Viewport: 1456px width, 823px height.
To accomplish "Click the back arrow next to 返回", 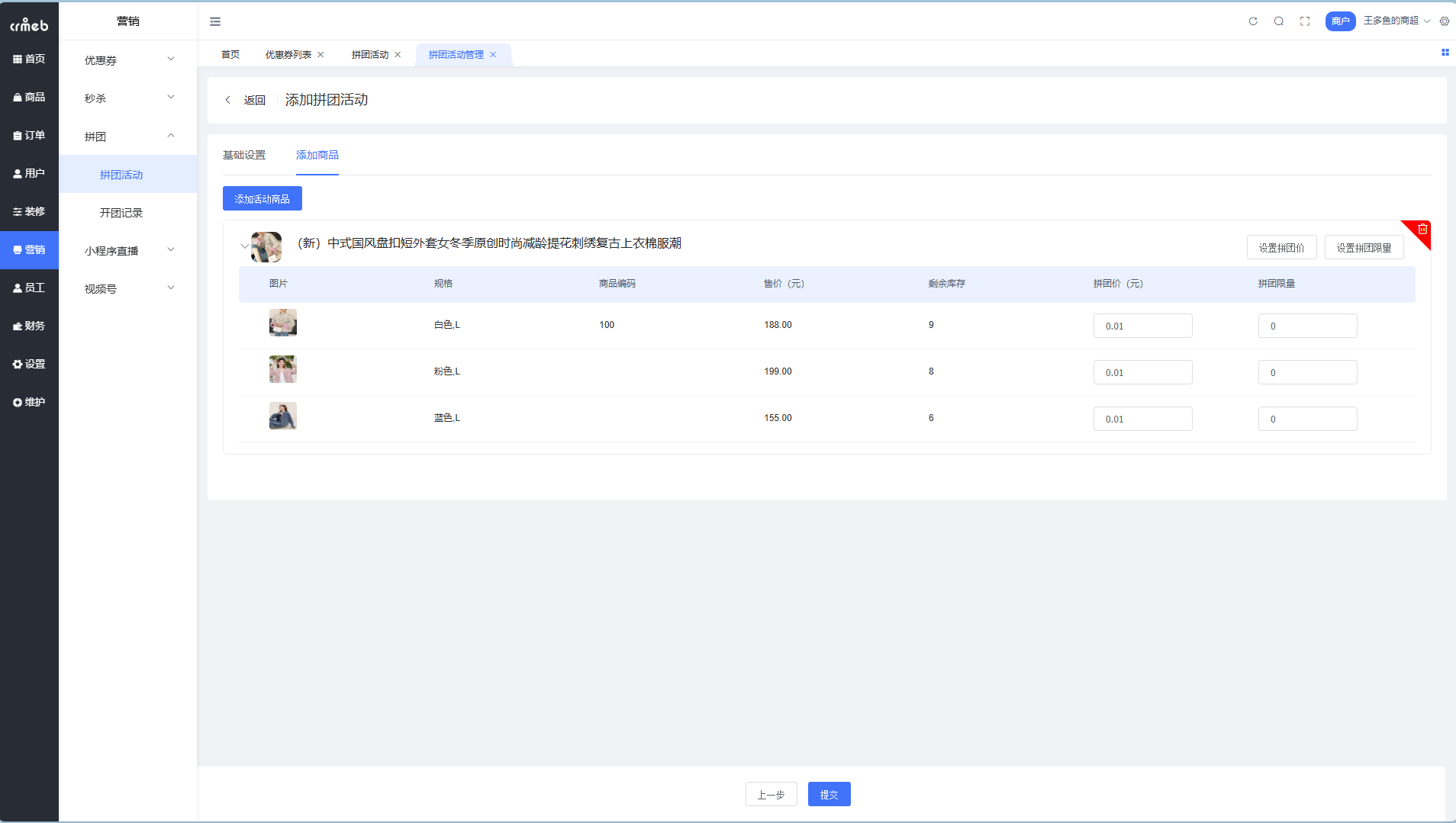I will tap(228, 100).
